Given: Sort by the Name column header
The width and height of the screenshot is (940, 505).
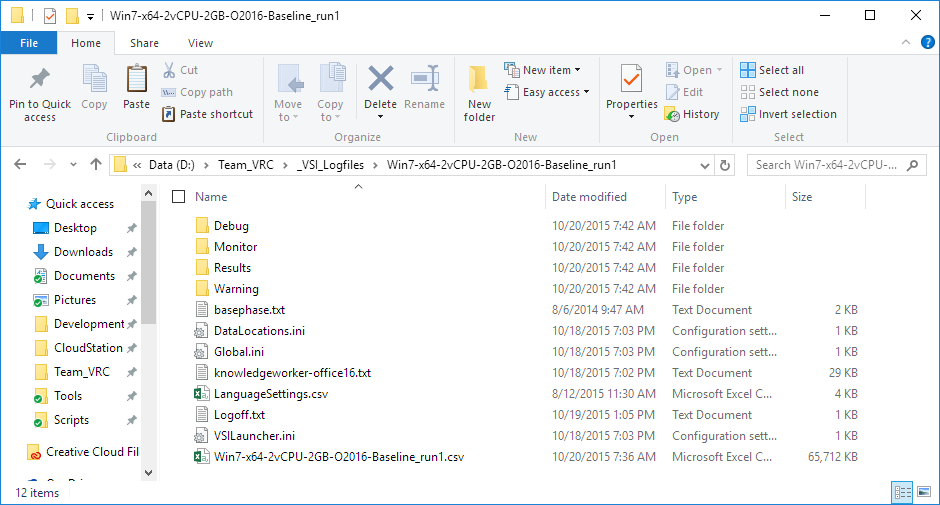Looking at the screenshot, I should 211,197.
